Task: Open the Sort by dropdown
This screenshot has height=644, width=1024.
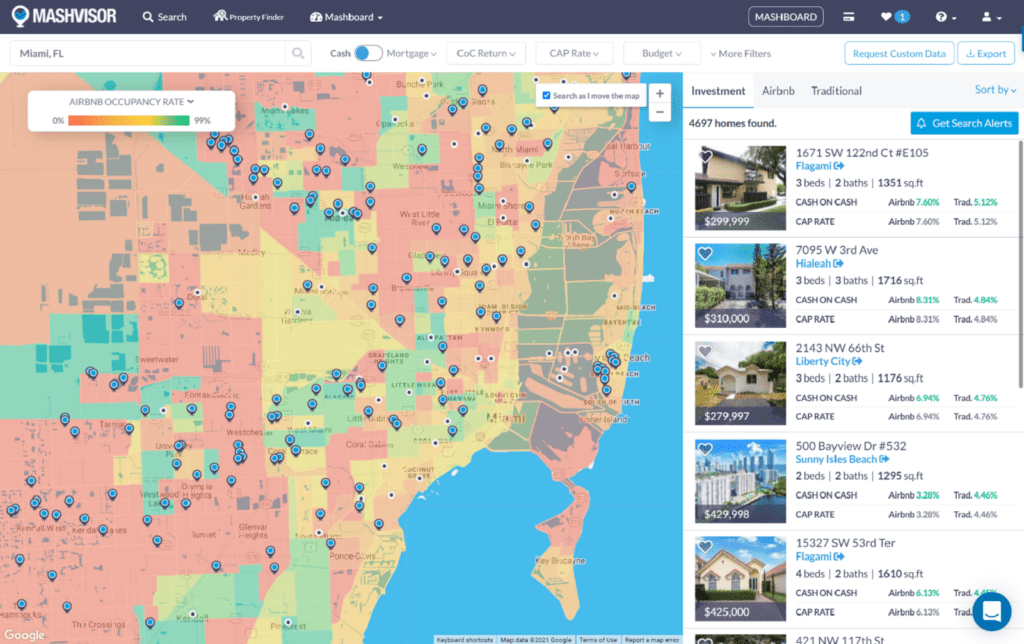Action: click(994, 89)
